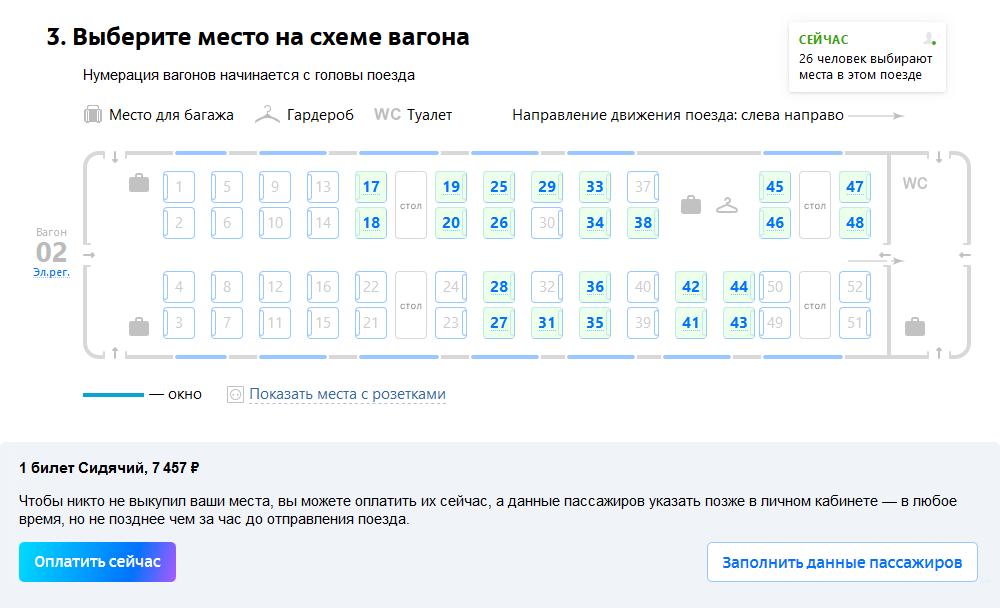Choose seat 35
This screenshot has height=608, width=1000.
pos(595,323)
